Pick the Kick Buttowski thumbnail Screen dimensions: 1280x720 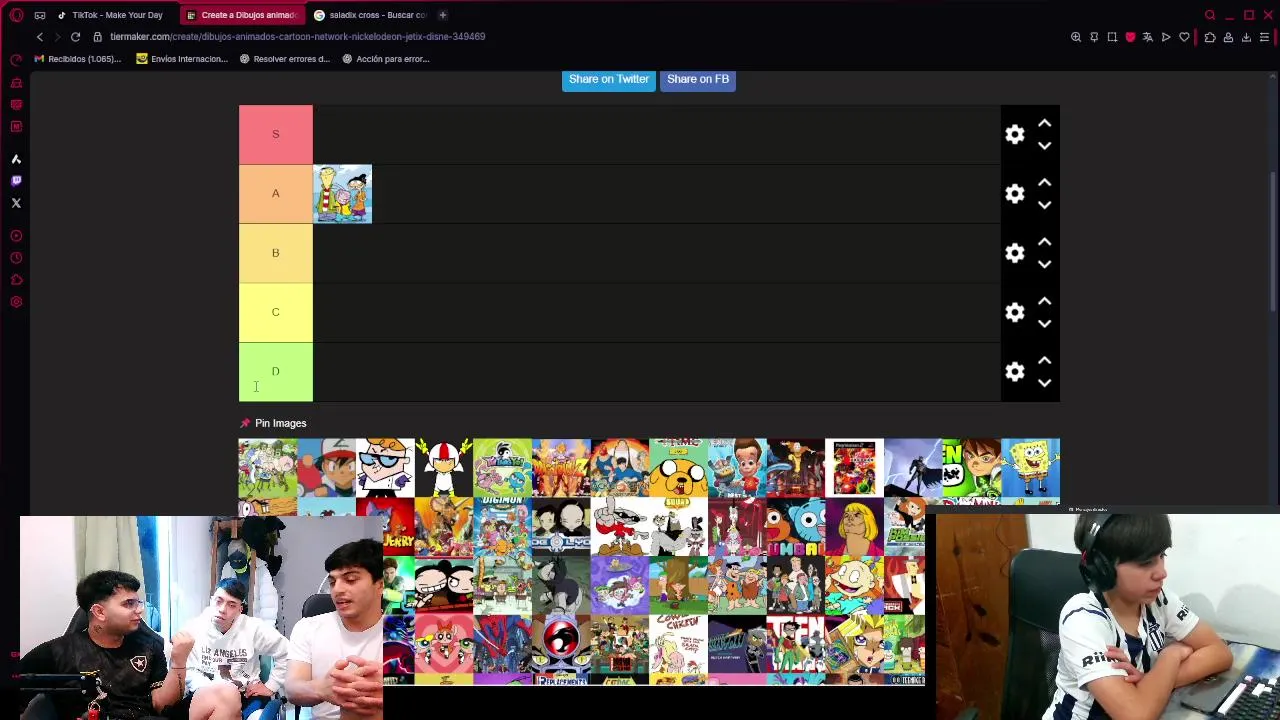point(443,468)
